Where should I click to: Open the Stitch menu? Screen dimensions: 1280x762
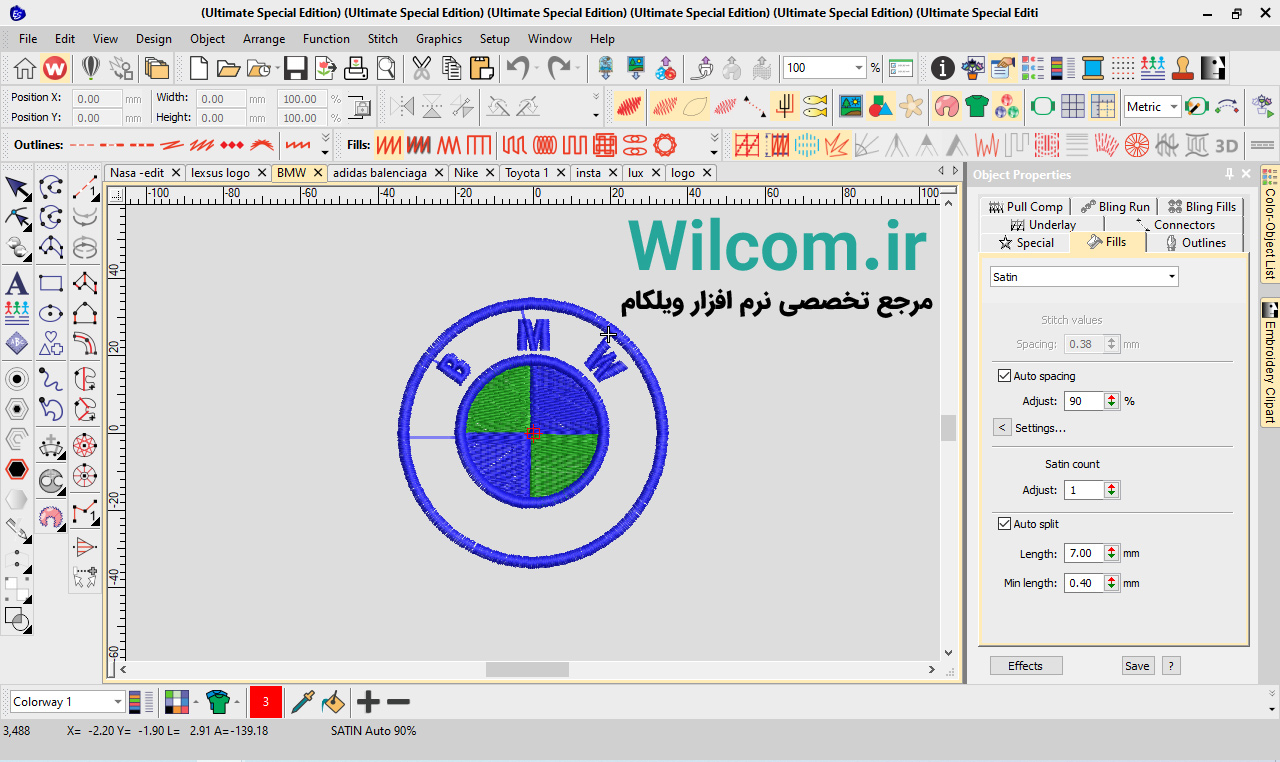(383, 39)
